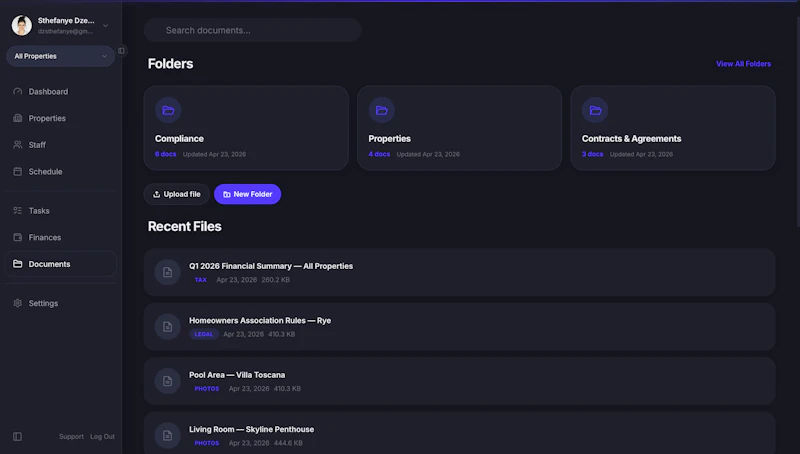Navigate to Finances
Image resolution: width=800 pixels, height=454 pixels.
click(60, 237)
